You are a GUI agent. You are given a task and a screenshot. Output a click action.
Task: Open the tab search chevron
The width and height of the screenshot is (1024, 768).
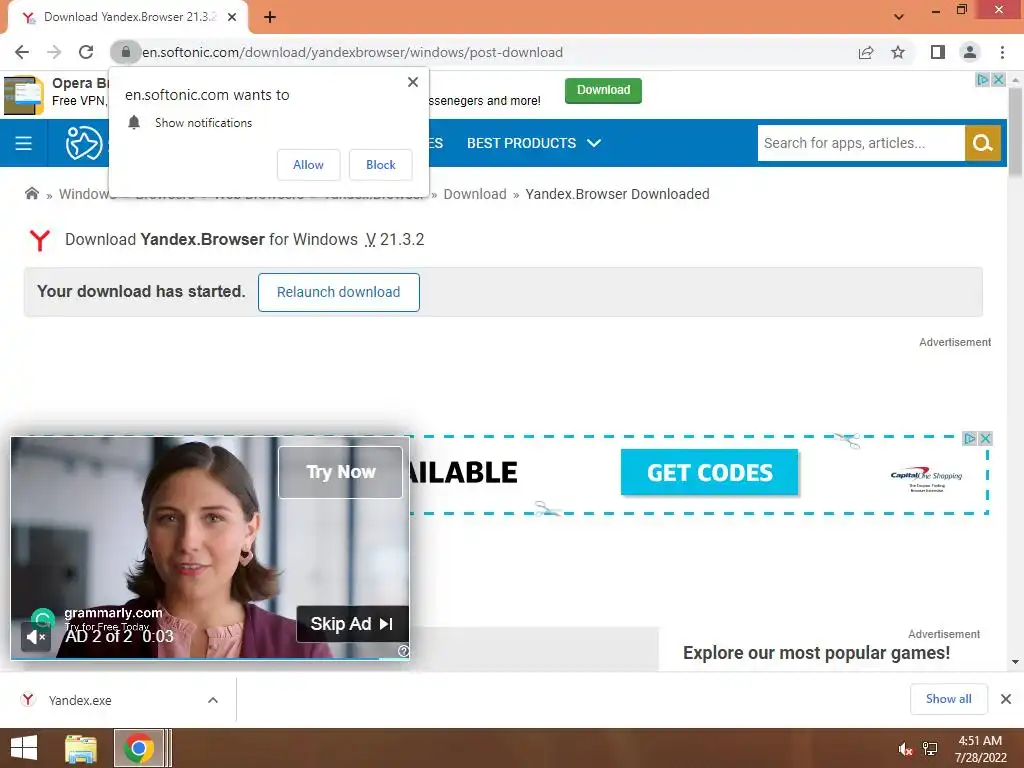point(899,17)
